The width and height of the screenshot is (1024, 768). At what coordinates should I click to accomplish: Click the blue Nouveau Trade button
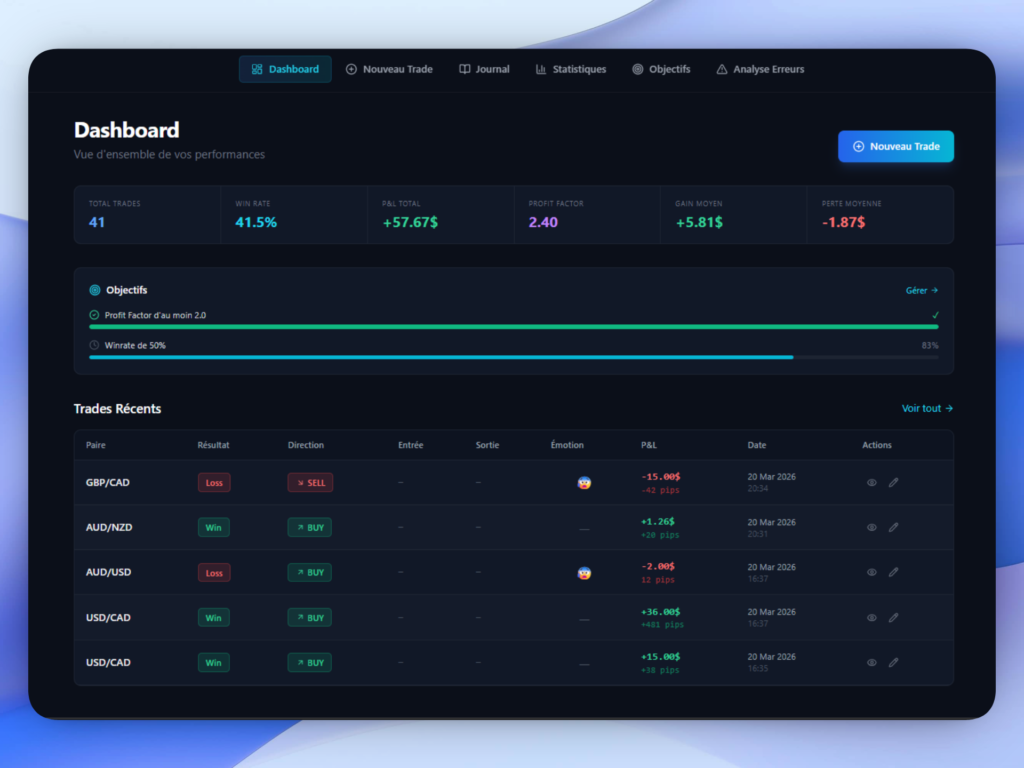point(895,146)
